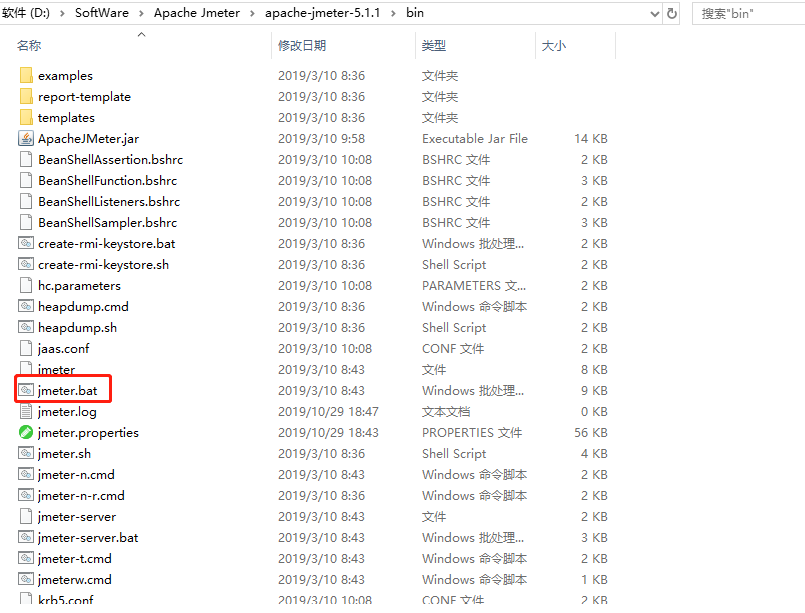Click the 文本文档 type cell
The image size is (805, 613).
click(x=446, y=412)
